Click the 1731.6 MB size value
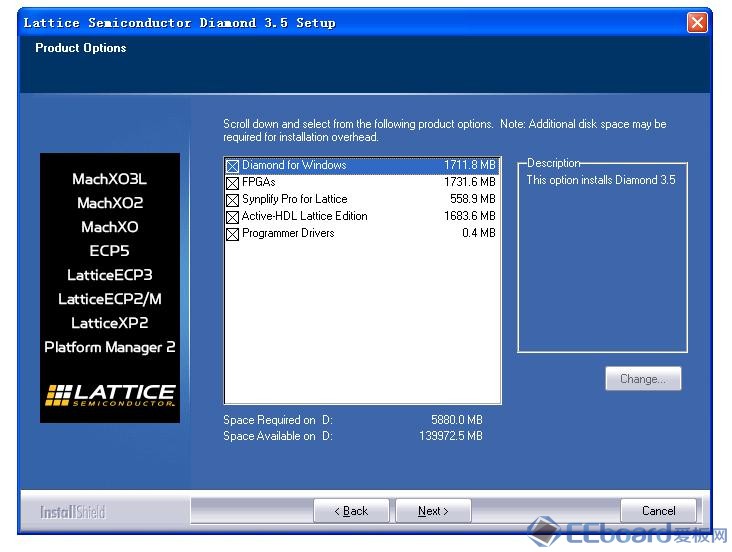The width and height of the screenshot is (732, 552). pyautogui.click(x=470, y=182)
